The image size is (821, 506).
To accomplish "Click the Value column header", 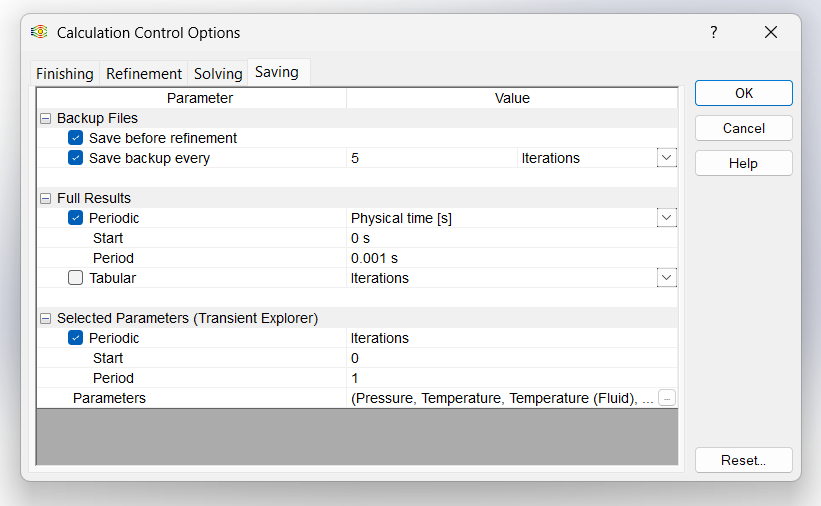I will pyautogui.click(x=512, y=98).
